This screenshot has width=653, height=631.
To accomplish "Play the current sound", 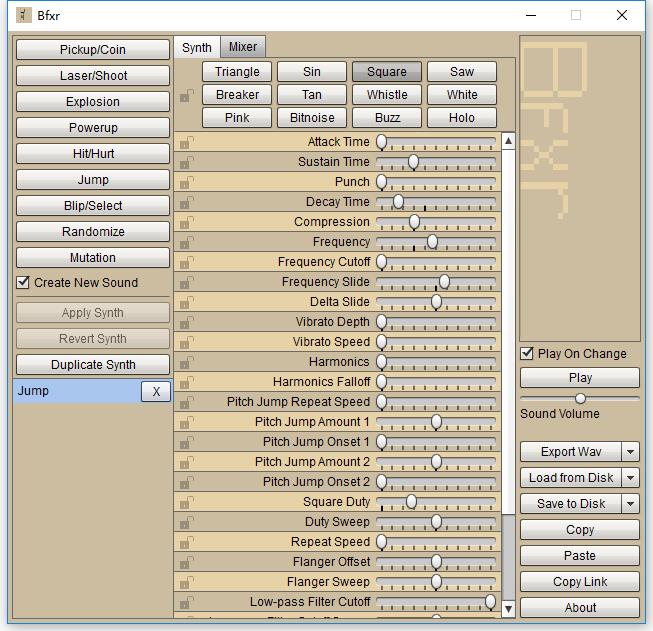I will 580,378.
